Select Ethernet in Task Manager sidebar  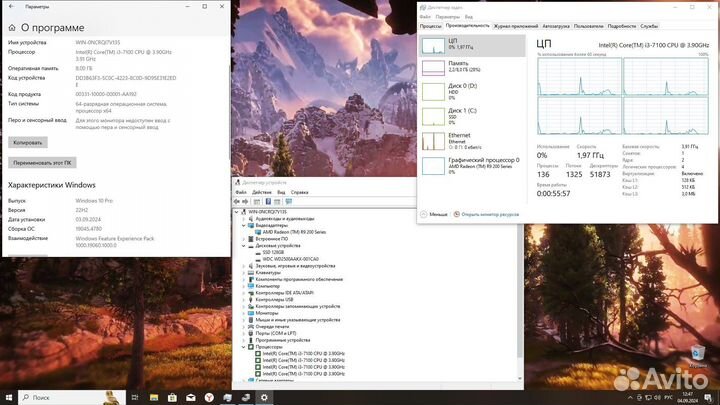coord(470,141)
